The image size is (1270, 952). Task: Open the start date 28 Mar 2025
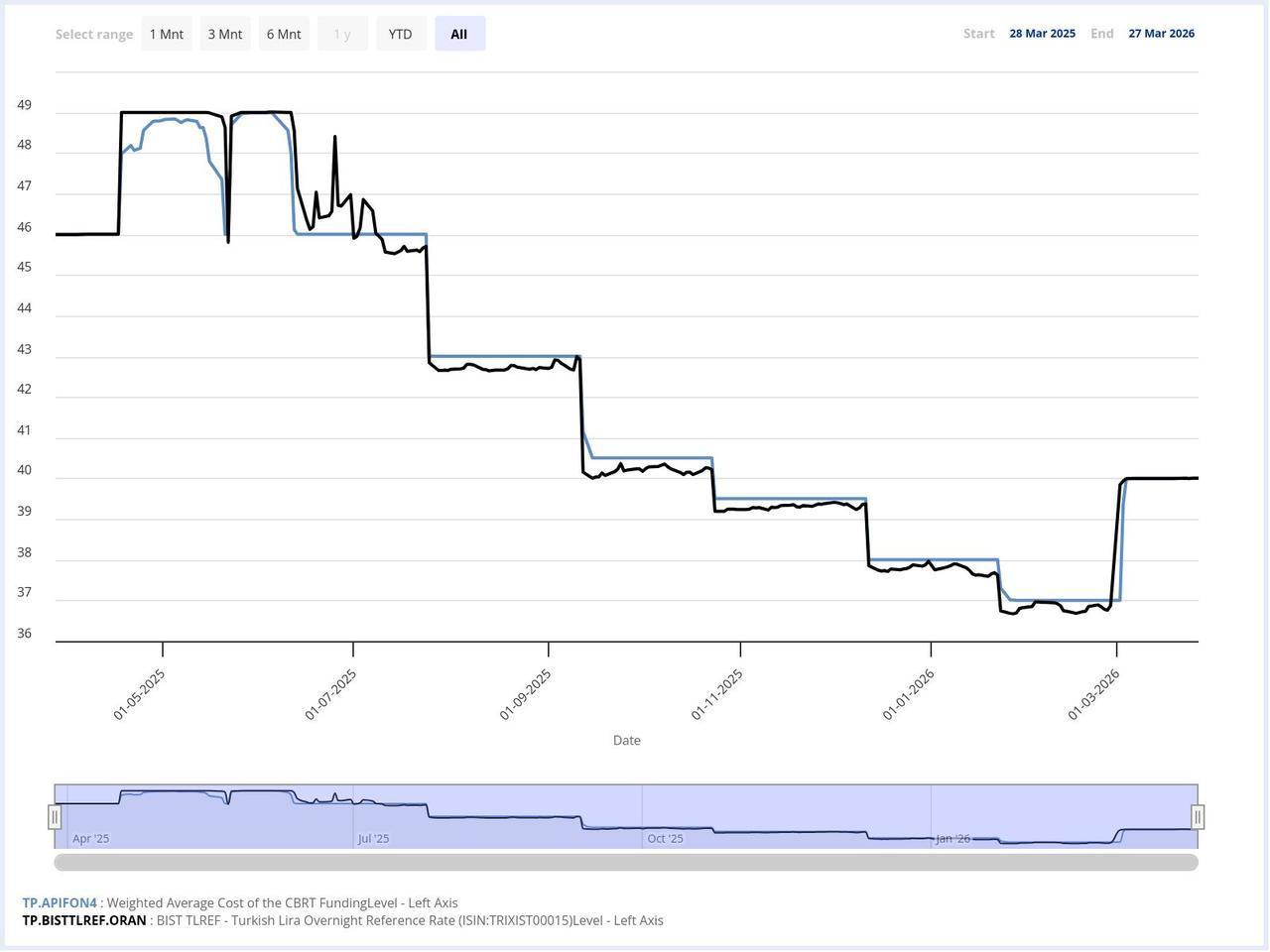click(x=1042, y=33)
